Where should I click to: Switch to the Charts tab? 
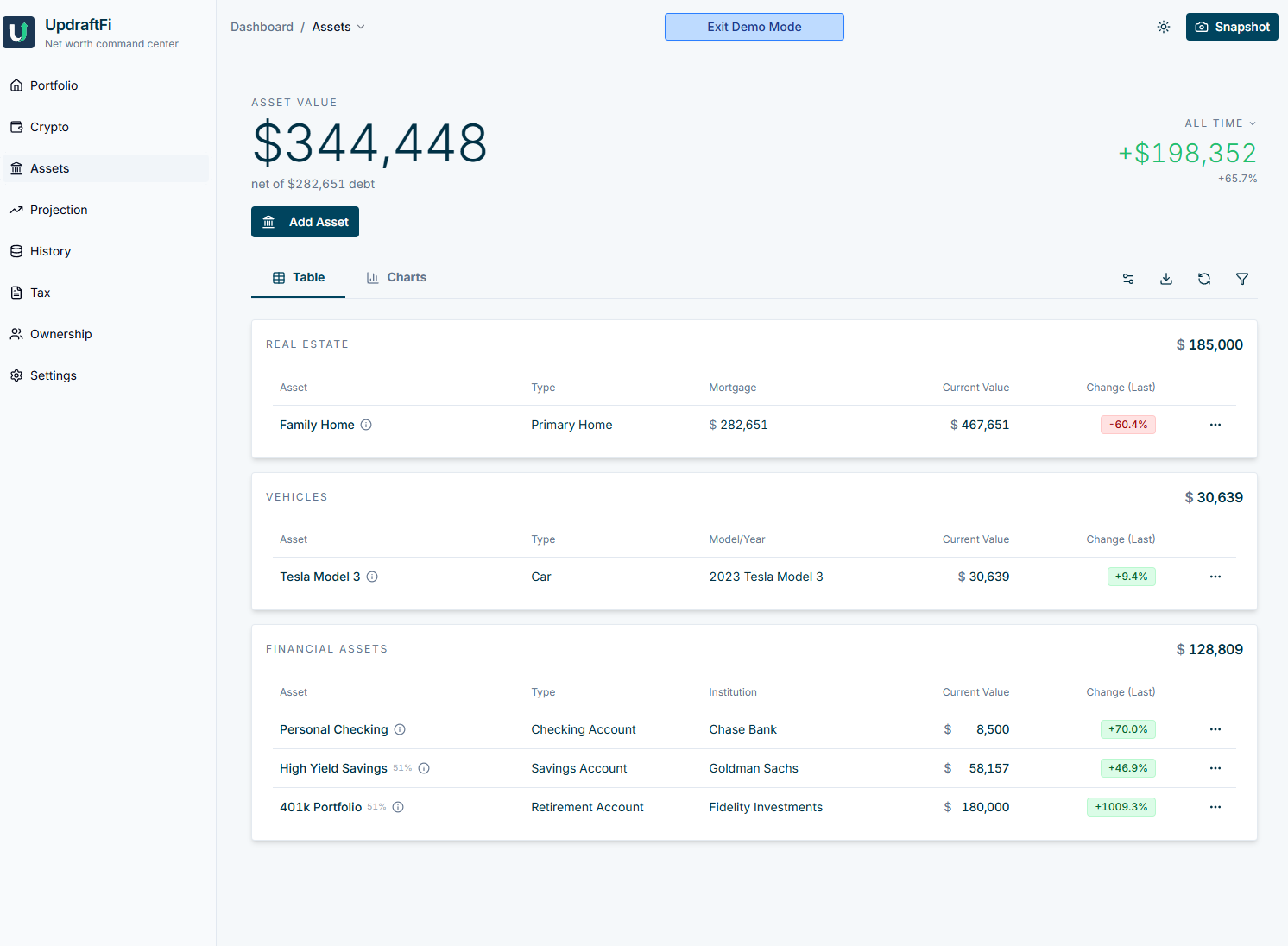click(396, 277)
